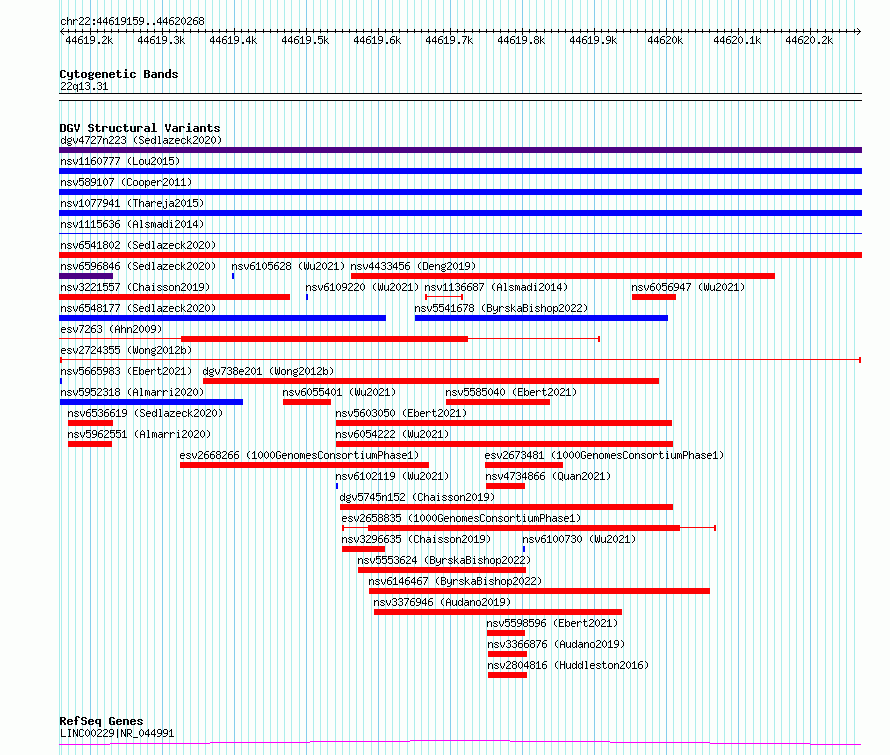Click the 44620k ruler tick label
890x755 pixels.
pos(665,40)
